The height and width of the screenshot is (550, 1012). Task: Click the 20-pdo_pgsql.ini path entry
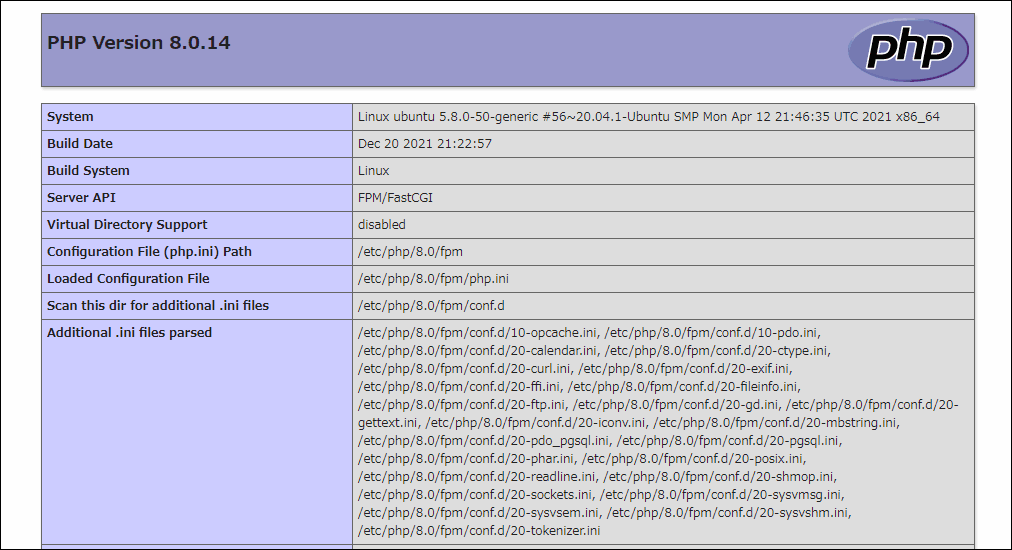pos(485,442)
